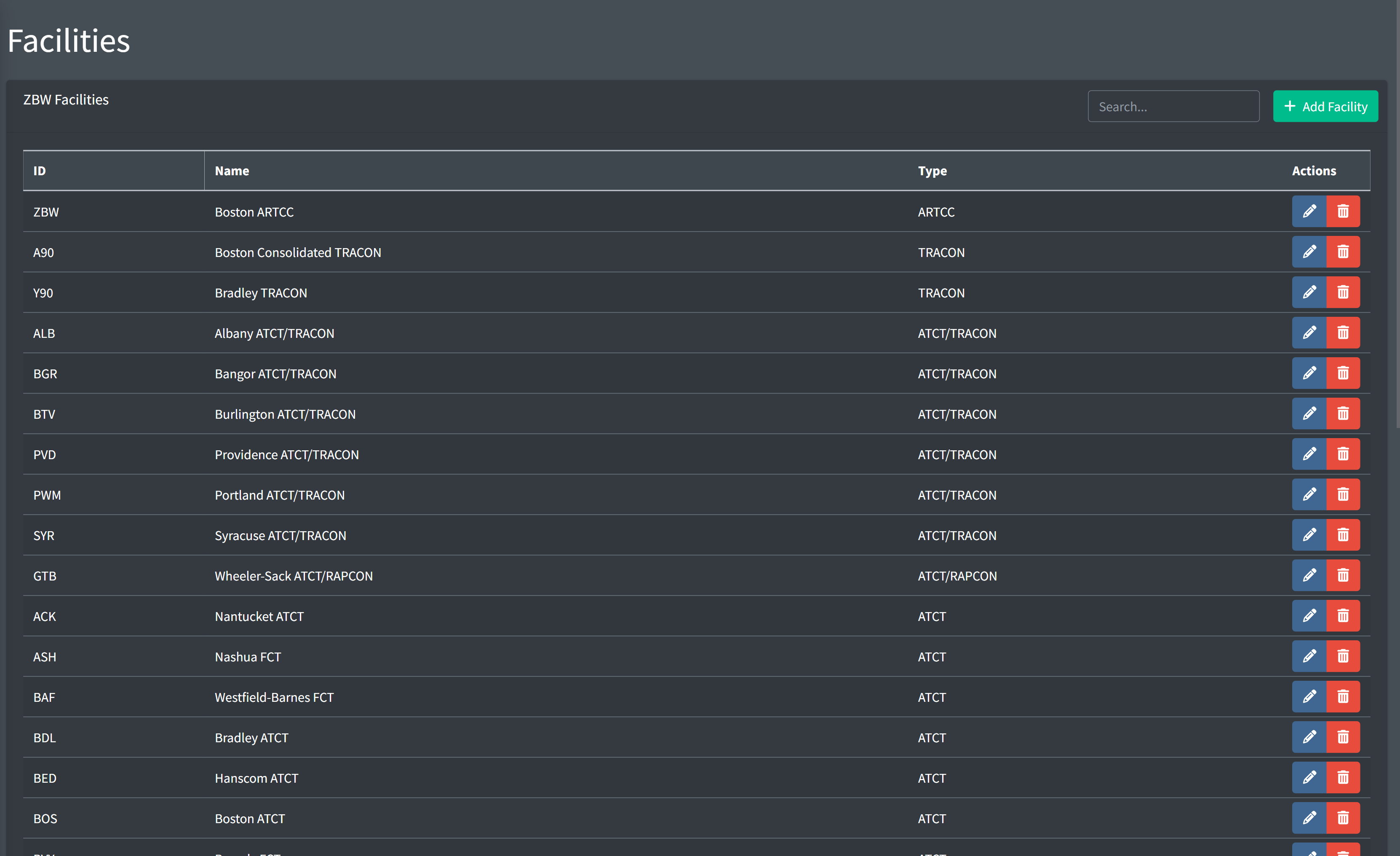This screenshot has width=1400, height=856.
Task: Edit the ALB Albany ATCT/TRACON facility
Action: coord(1309,332)
